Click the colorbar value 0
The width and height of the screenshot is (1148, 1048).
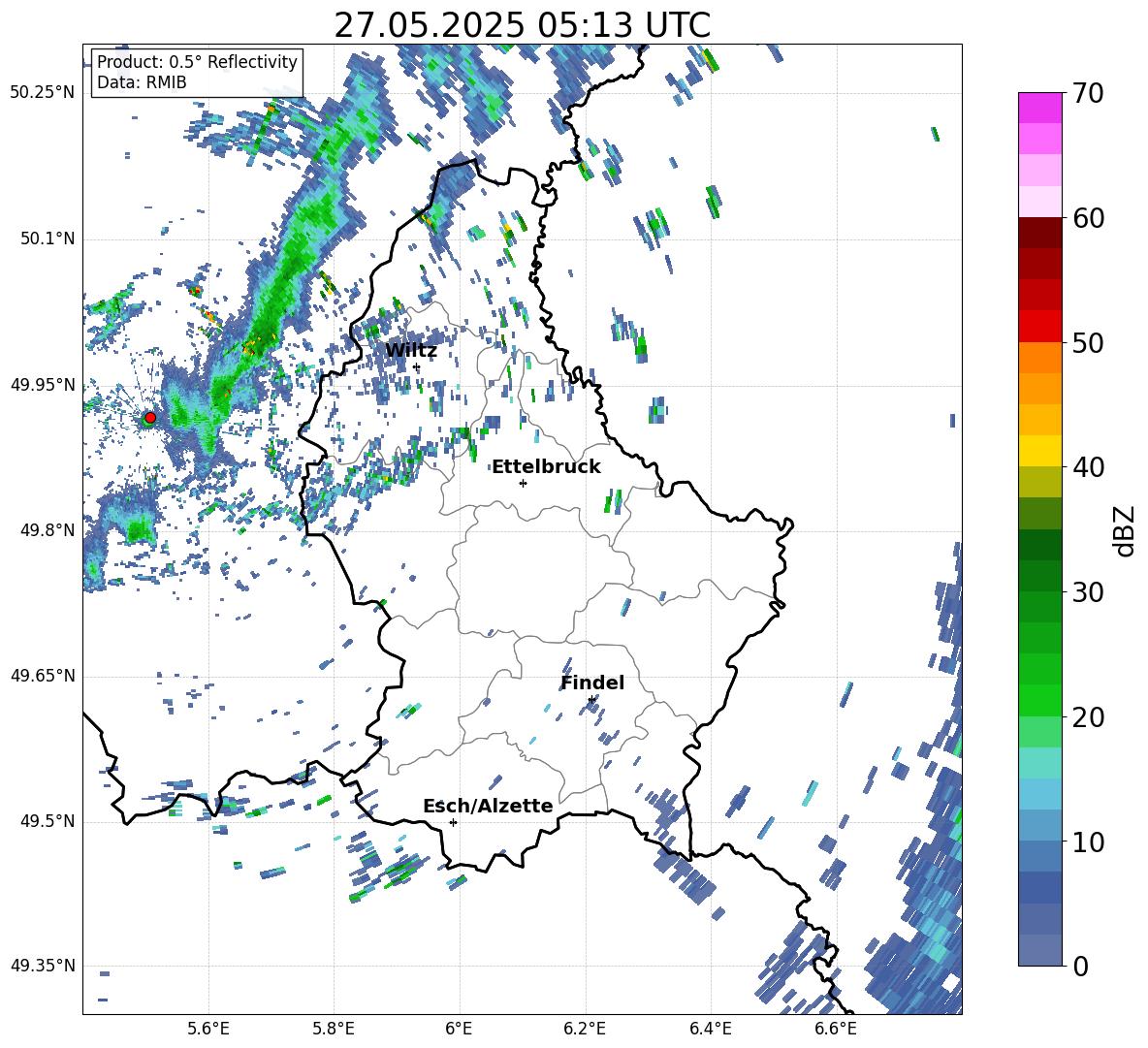(1080, 966)
